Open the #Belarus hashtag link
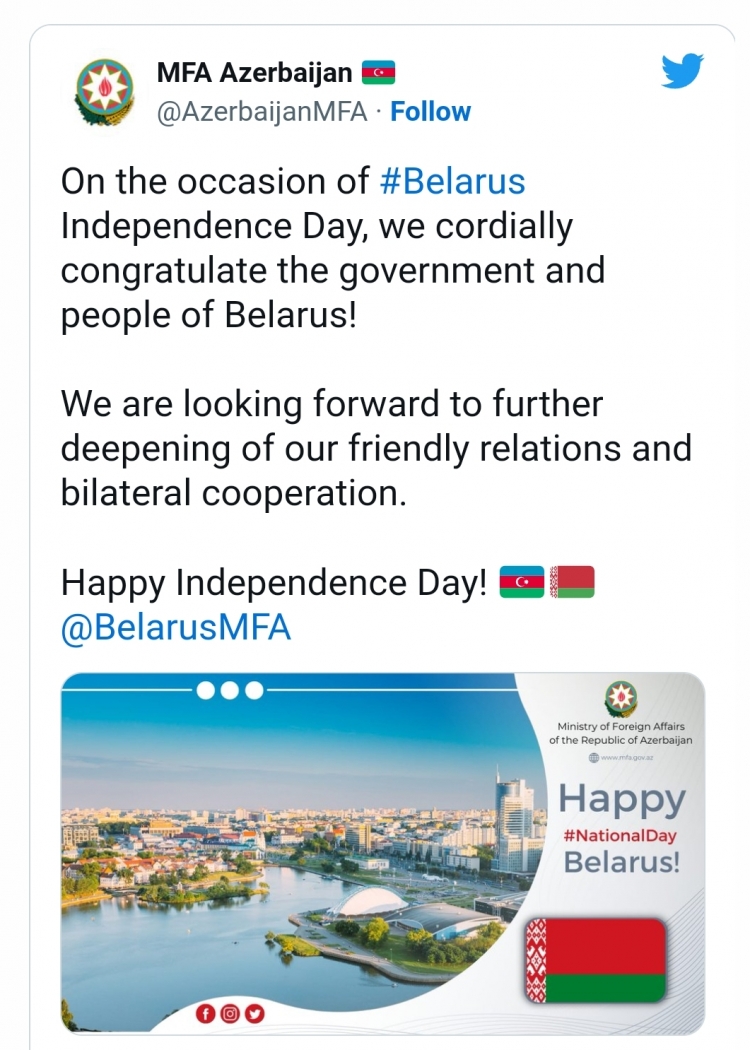 452,181
